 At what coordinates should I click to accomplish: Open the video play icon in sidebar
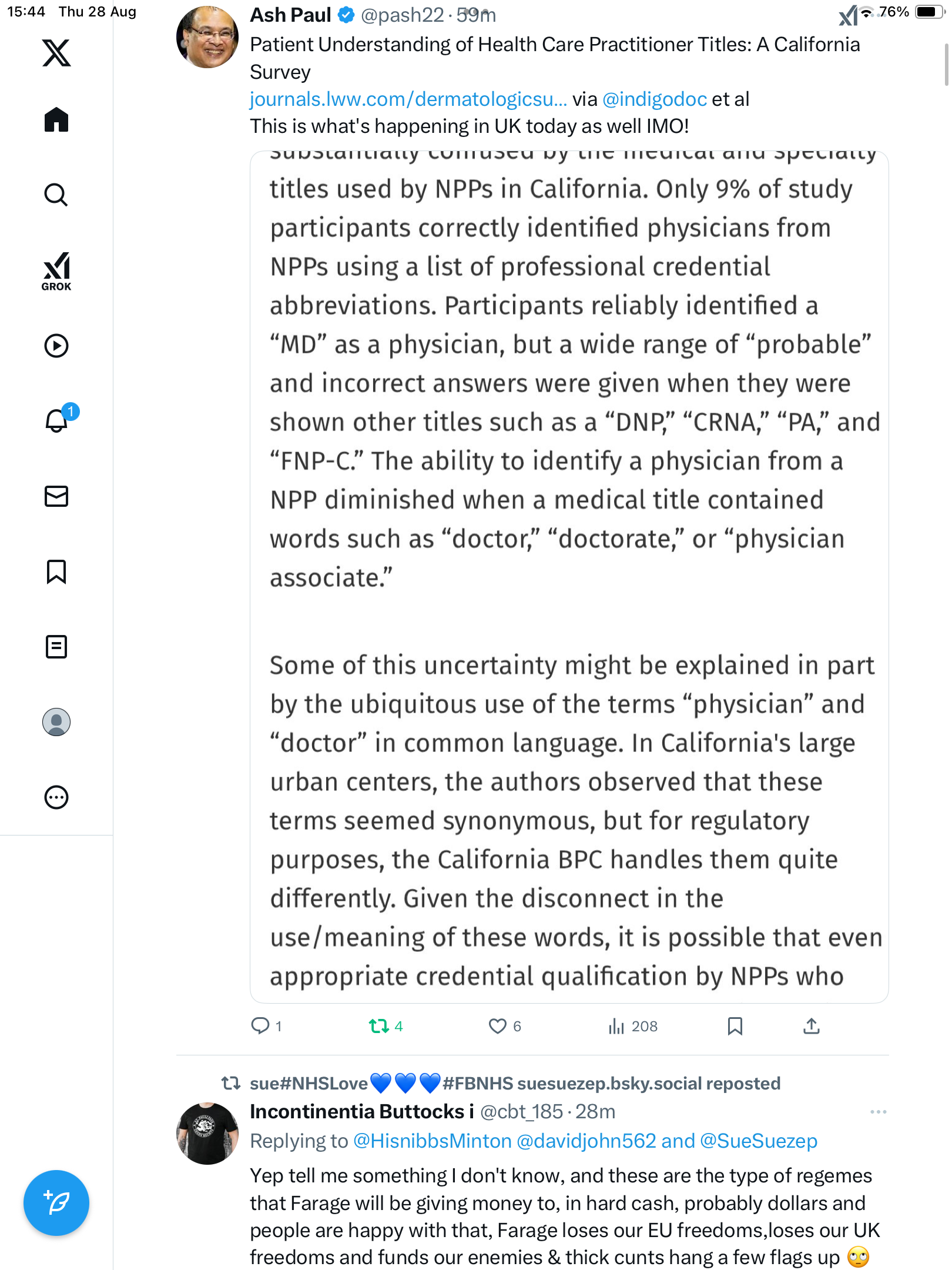[56, 346]
